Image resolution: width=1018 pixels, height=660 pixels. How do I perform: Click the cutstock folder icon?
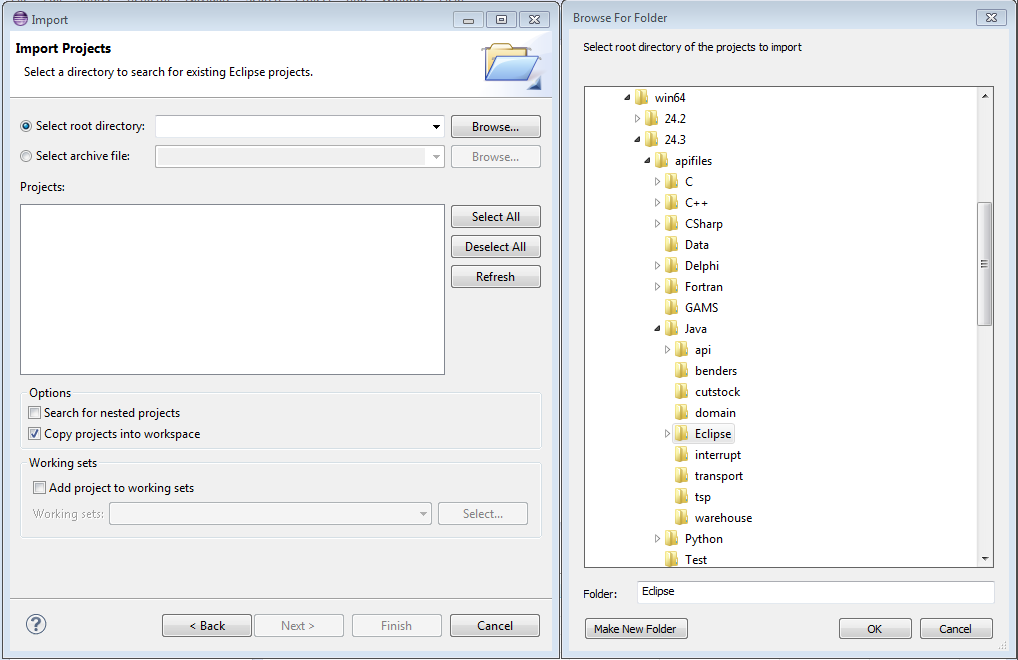coord(682,392)
